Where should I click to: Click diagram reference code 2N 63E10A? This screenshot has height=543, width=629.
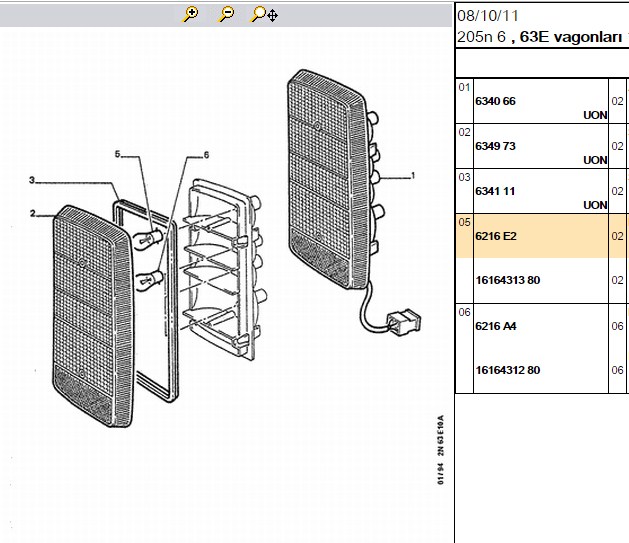pos(441,435)
